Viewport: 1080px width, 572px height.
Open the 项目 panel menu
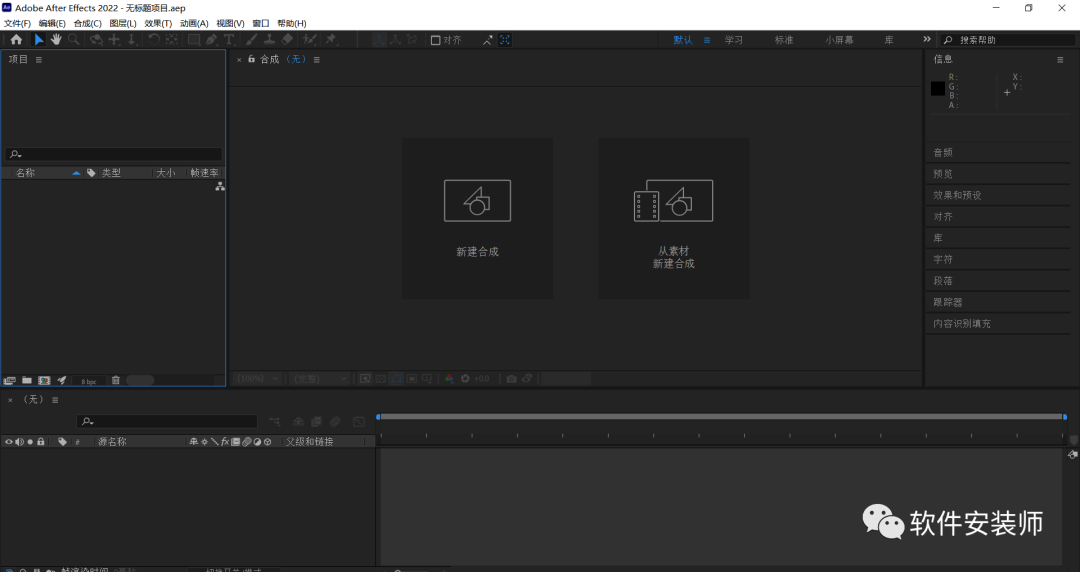tap(39, 60)
